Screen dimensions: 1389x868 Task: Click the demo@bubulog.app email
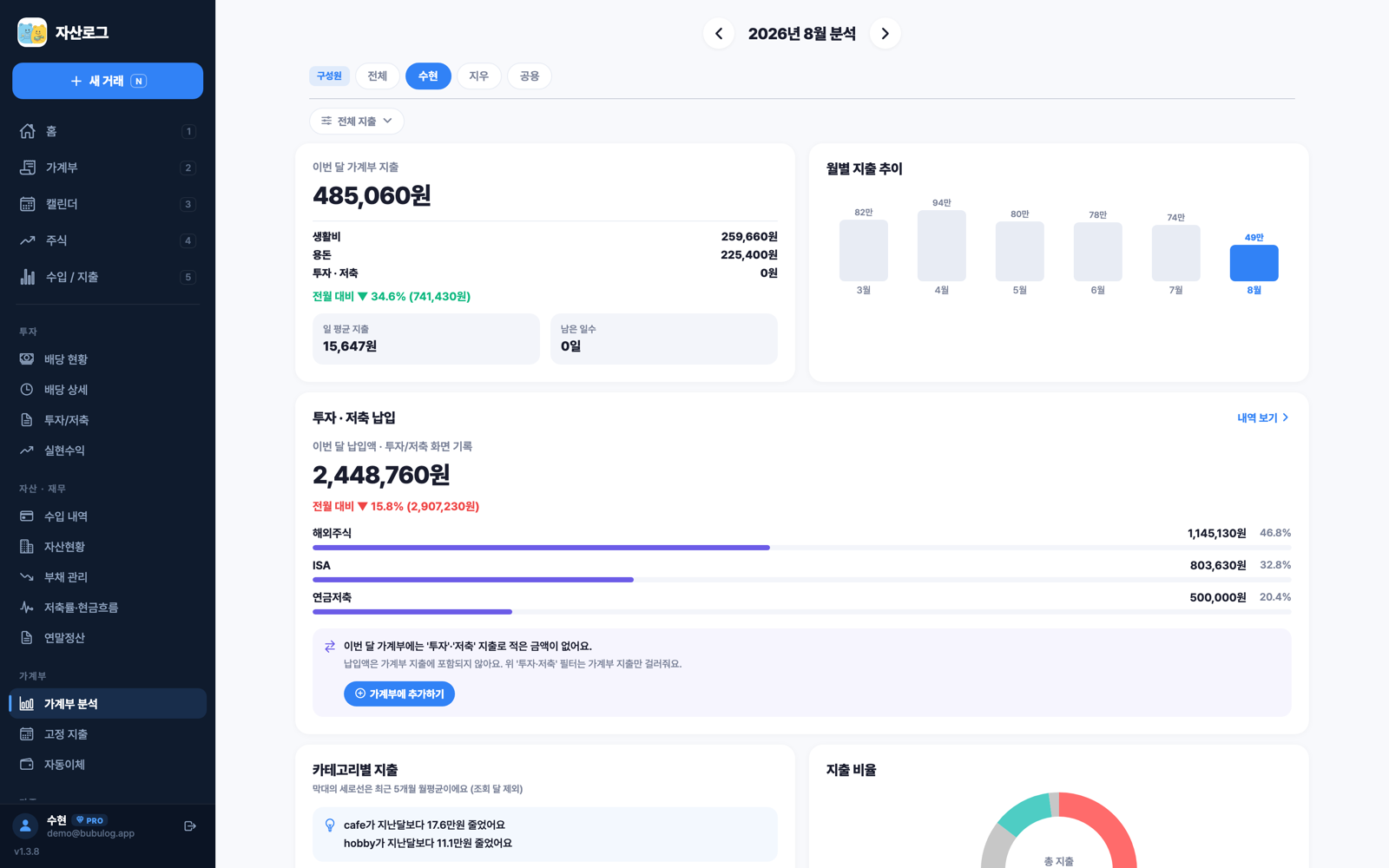click(91, 834)
